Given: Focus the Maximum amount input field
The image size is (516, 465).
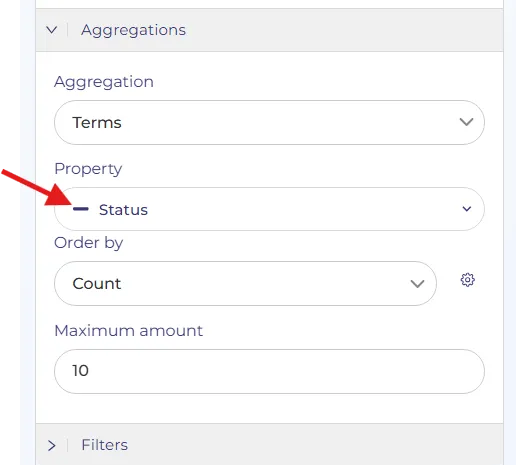Looking at the screenshot, I should [x=269, y=371].
